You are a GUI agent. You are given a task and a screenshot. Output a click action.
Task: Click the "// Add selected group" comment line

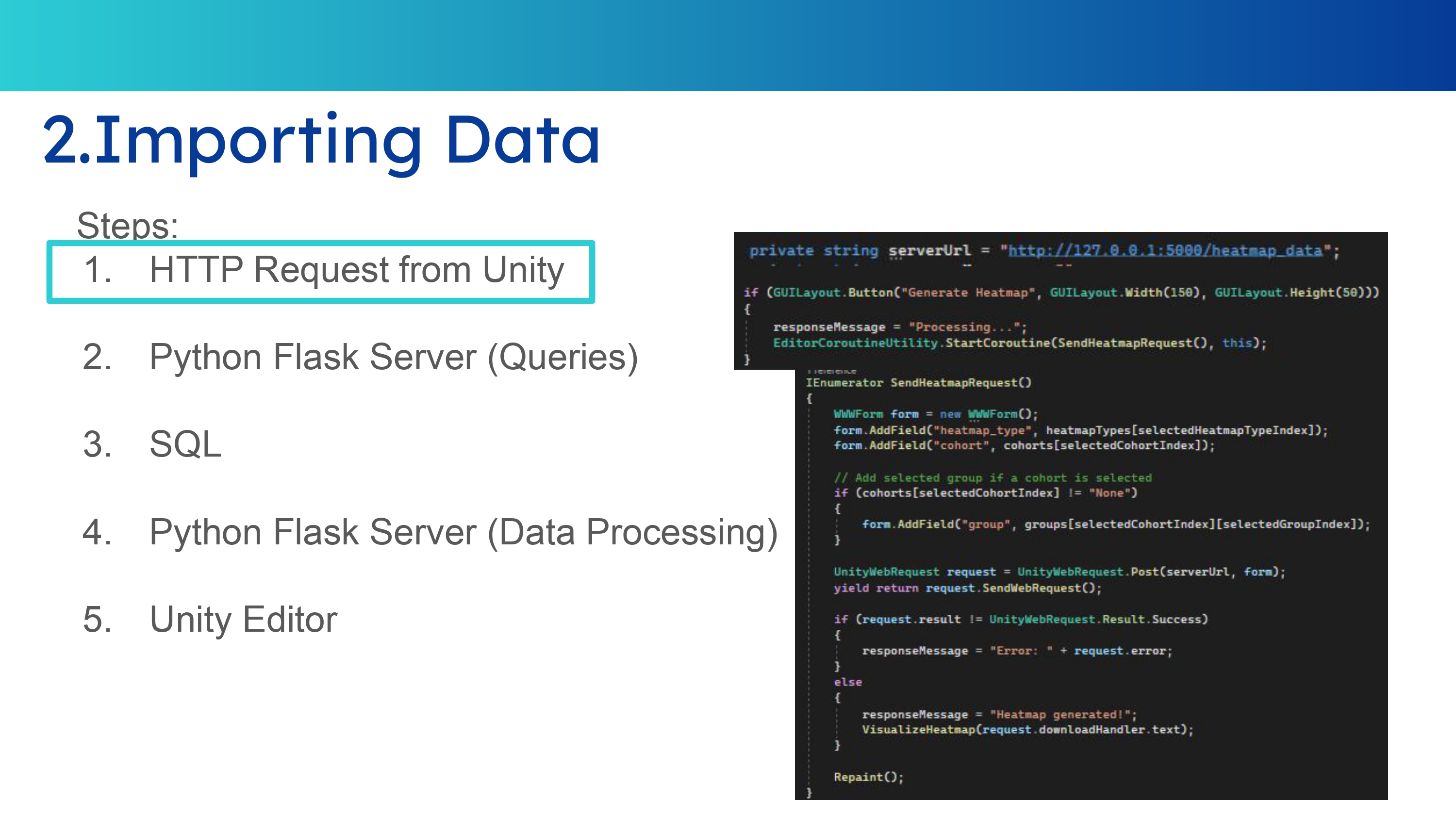pyautogui.click(x=993, y=478)
